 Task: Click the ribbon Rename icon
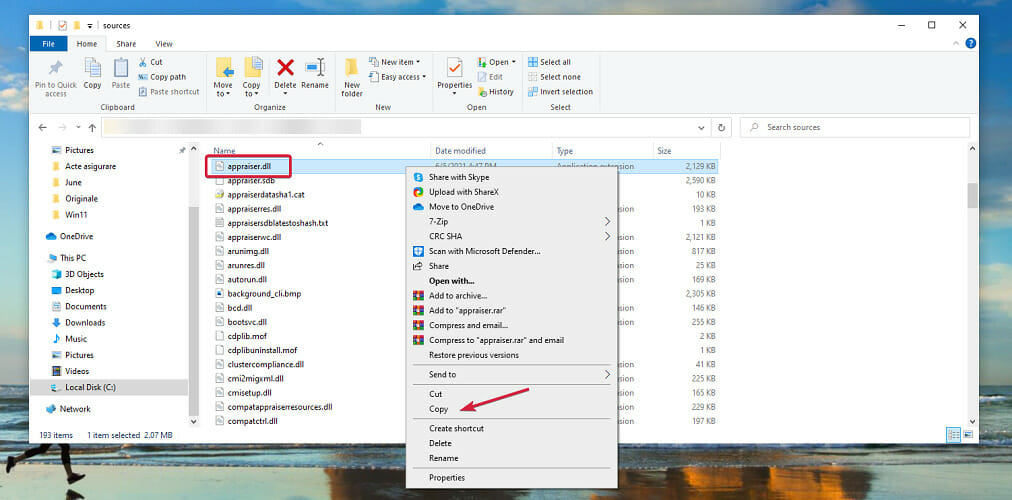tap(315, 67)
